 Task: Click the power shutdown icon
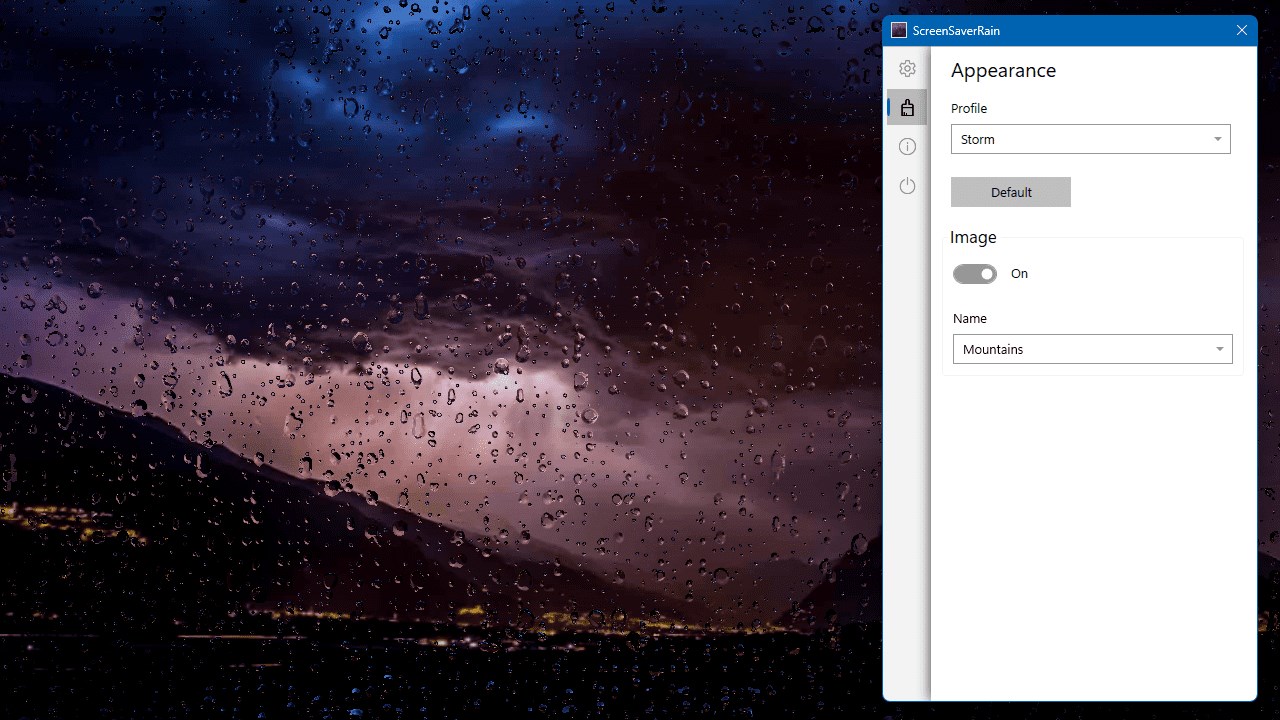coord(907,185)
